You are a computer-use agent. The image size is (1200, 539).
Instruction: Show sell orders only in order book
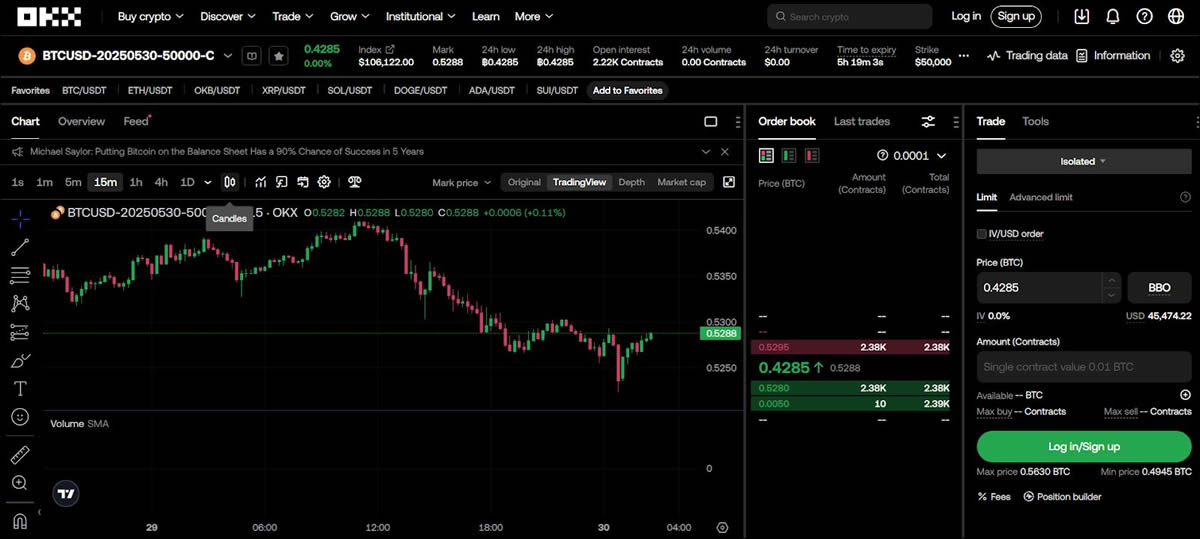click(x=812, y=155)
